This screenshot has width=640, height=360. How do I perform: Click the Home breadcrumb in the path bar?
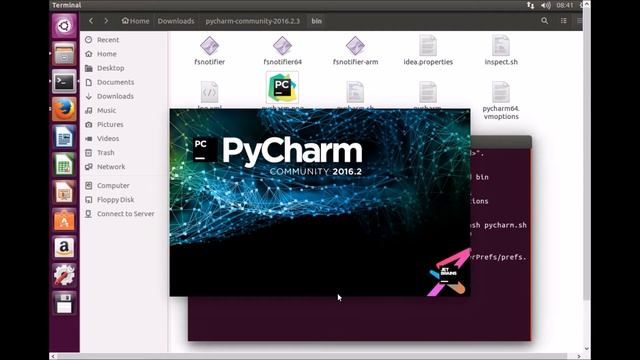[136, 21]
